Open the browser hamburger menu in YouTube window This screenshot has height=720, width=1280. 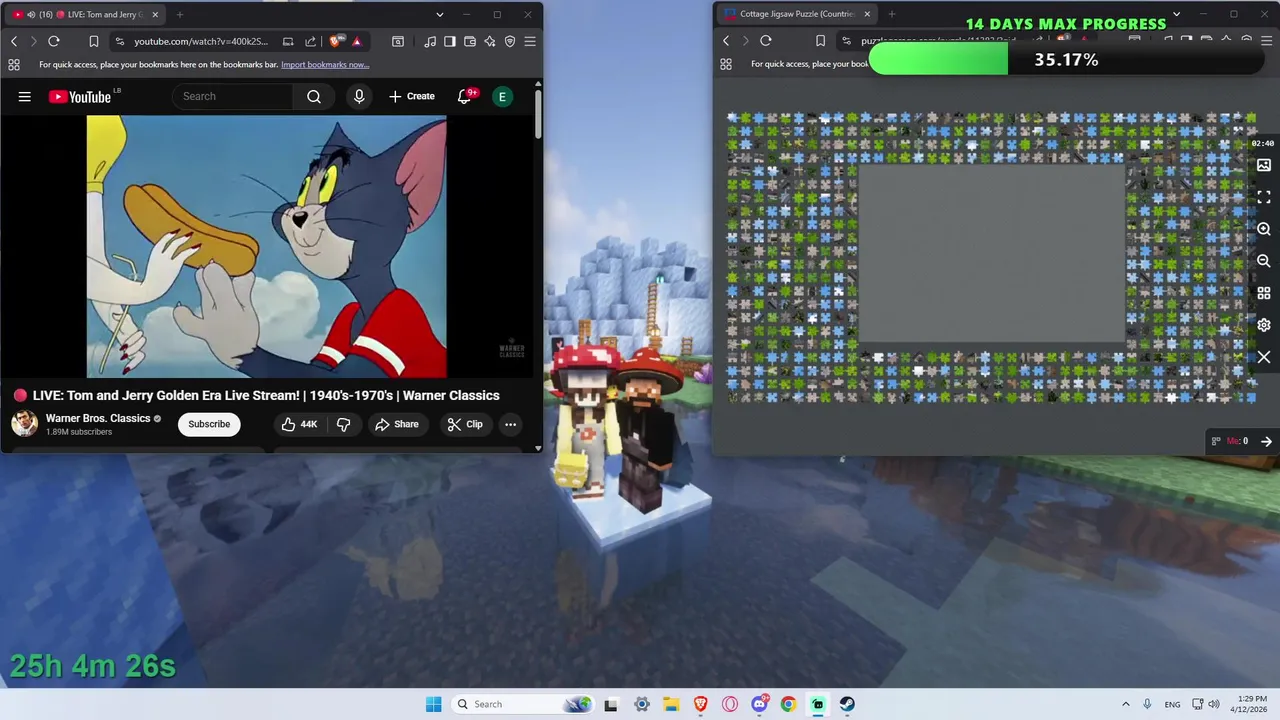[530, 41]
